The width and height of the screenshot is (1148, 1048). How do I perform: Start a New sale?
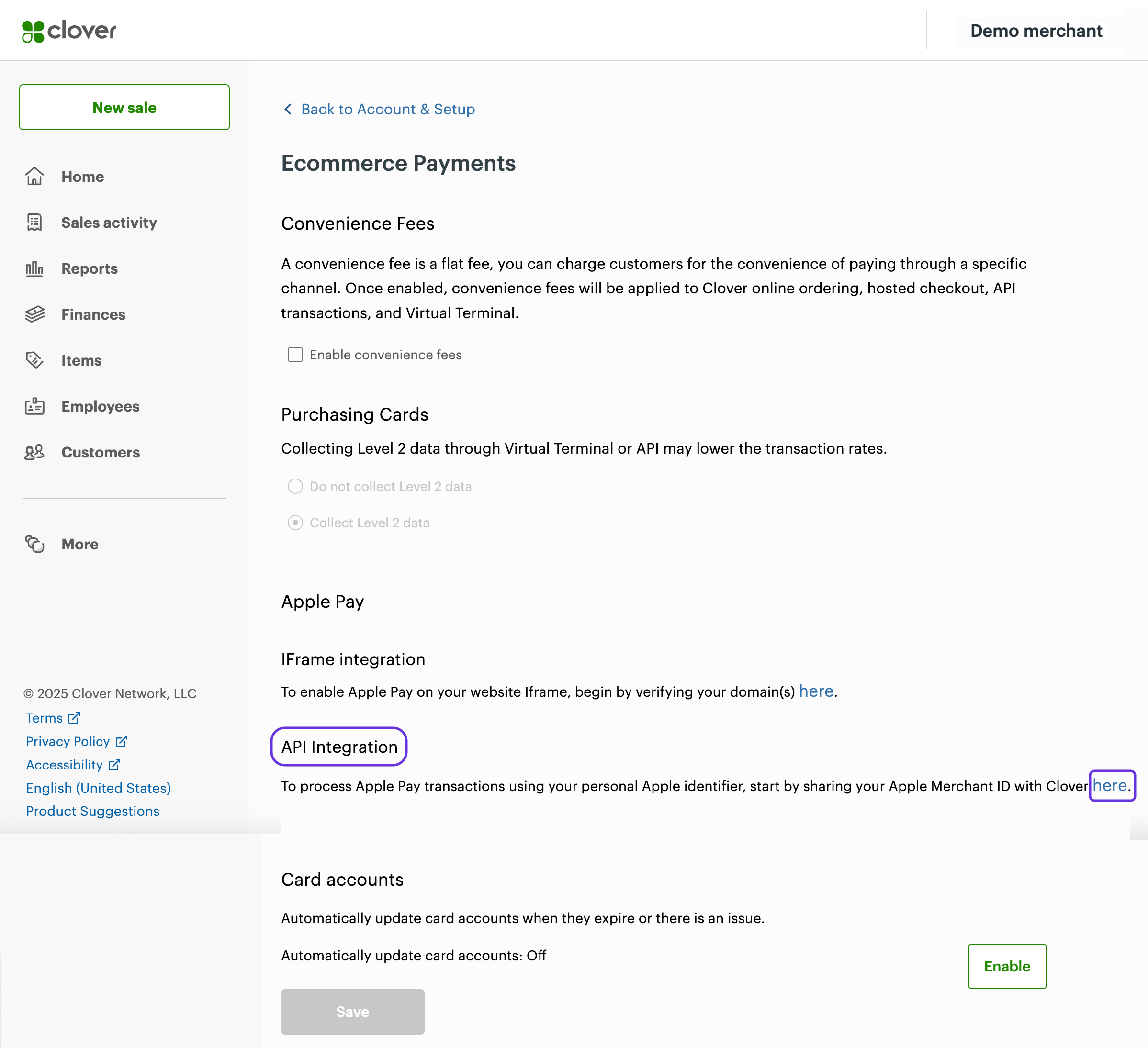click(124, 108)
